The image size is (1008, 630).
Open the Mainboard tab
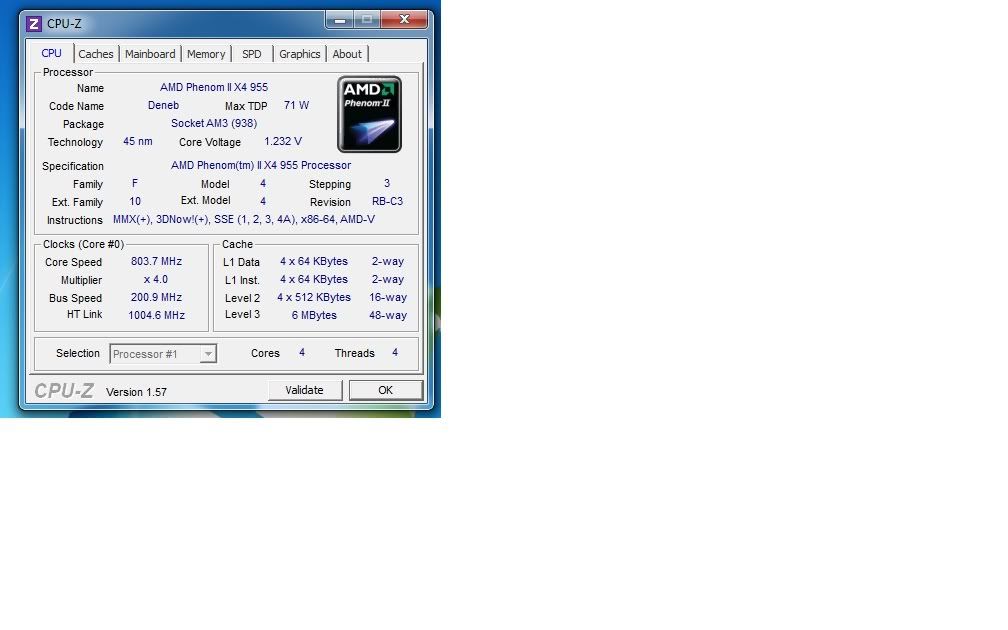pos(150,54)
